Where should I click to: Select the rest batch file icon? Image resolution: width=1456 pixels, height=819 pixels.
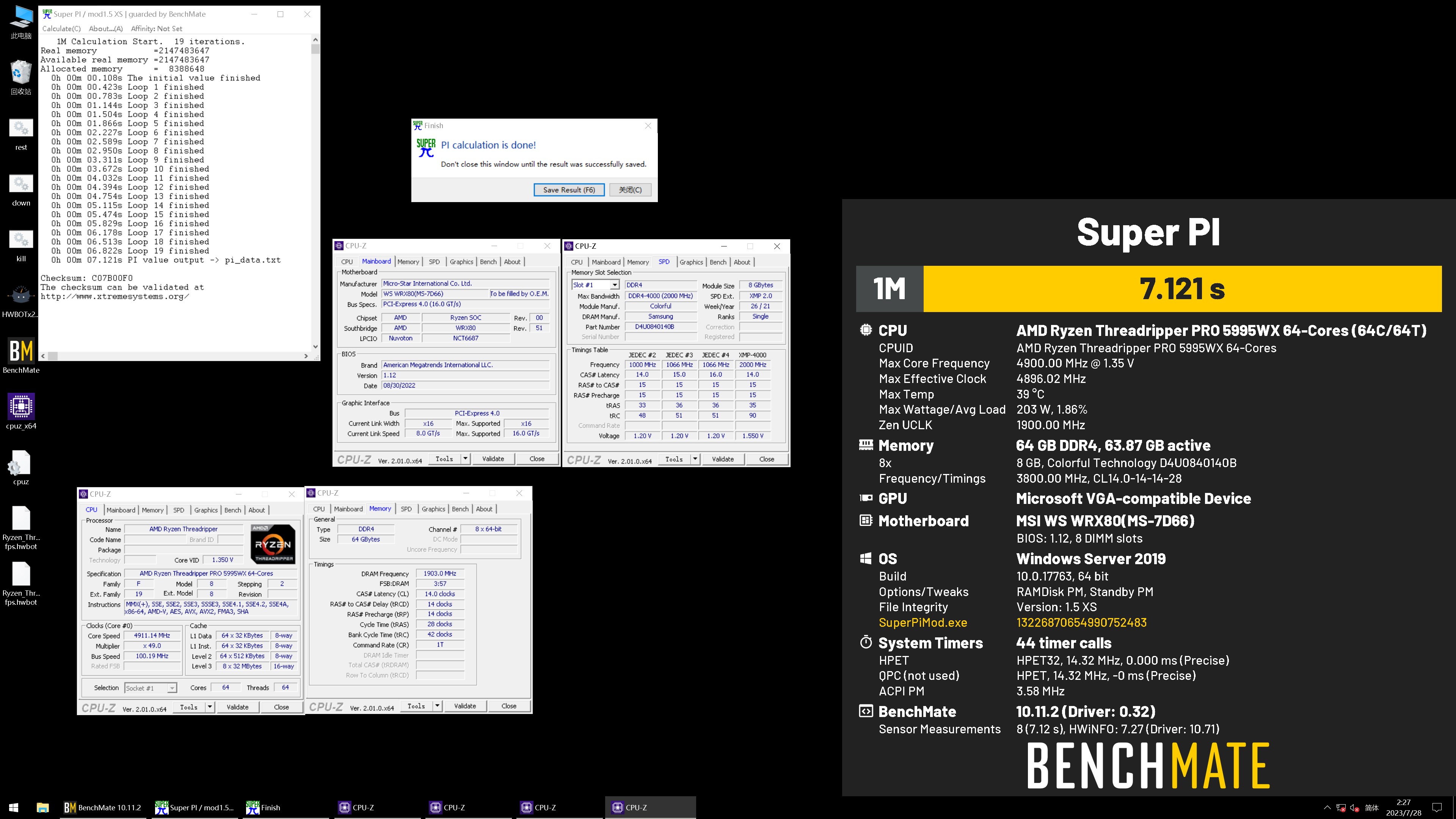pos(21,133)
